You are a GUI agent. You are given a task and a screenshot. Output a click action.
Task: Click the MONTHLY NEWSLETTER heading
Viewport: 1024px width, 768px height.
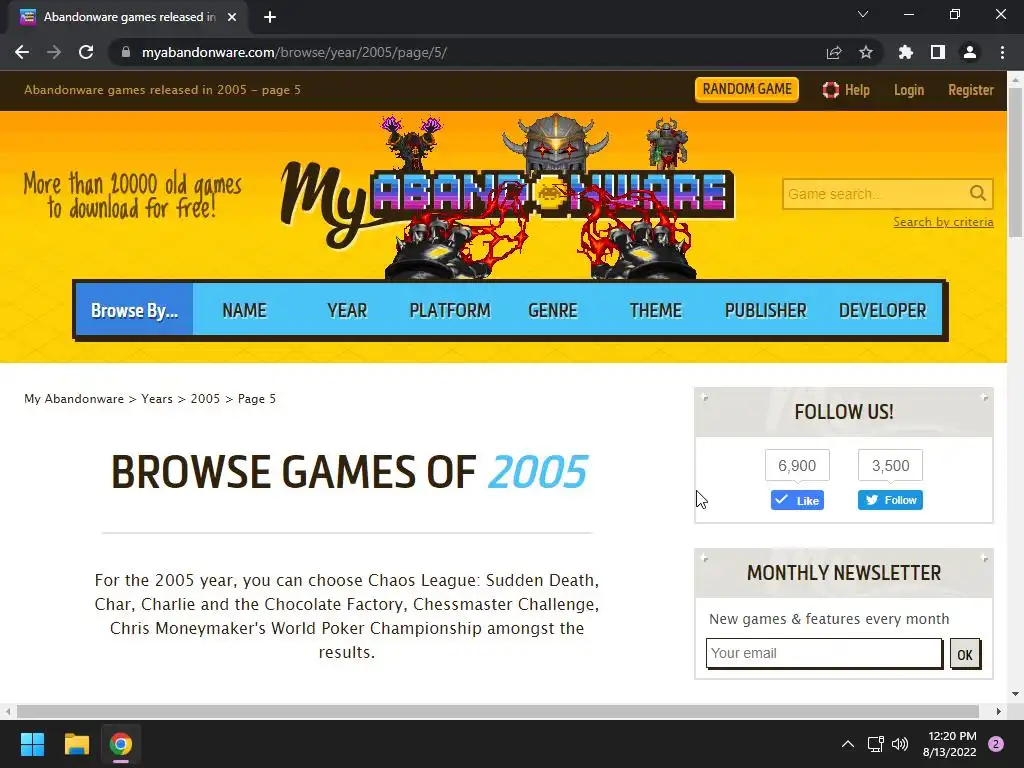[844, 573]
